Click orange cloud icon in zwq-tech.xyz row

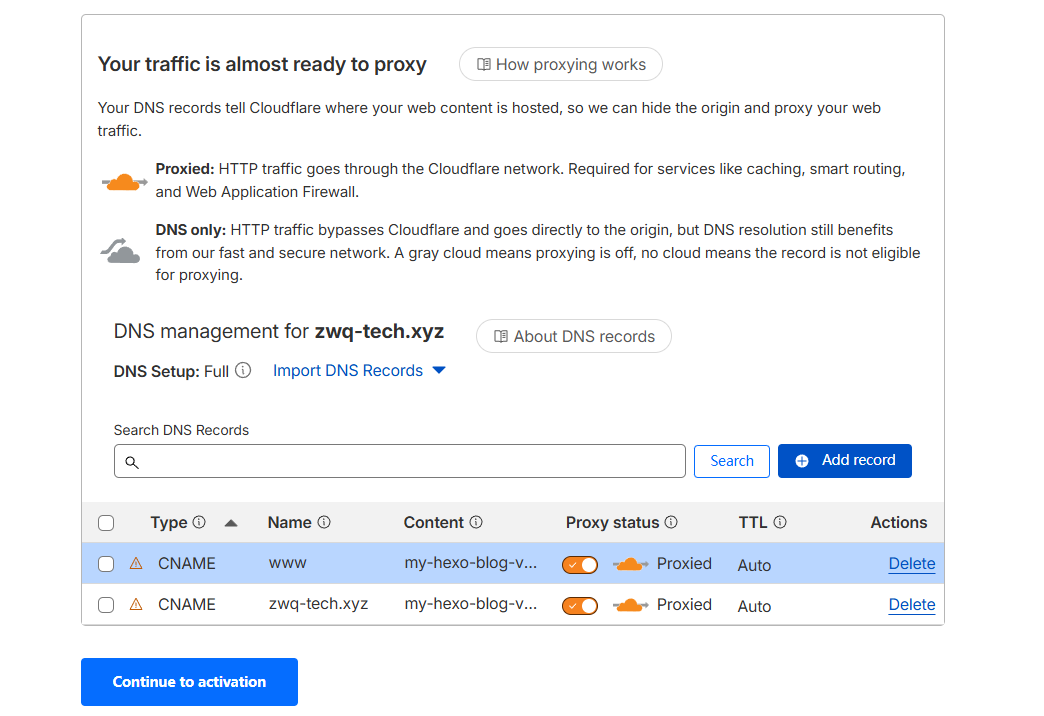(x=630, y=605)
